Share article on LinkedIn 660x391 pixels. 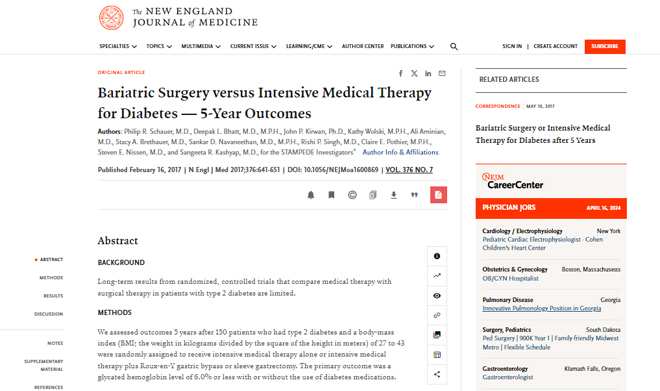coord(428,74)
